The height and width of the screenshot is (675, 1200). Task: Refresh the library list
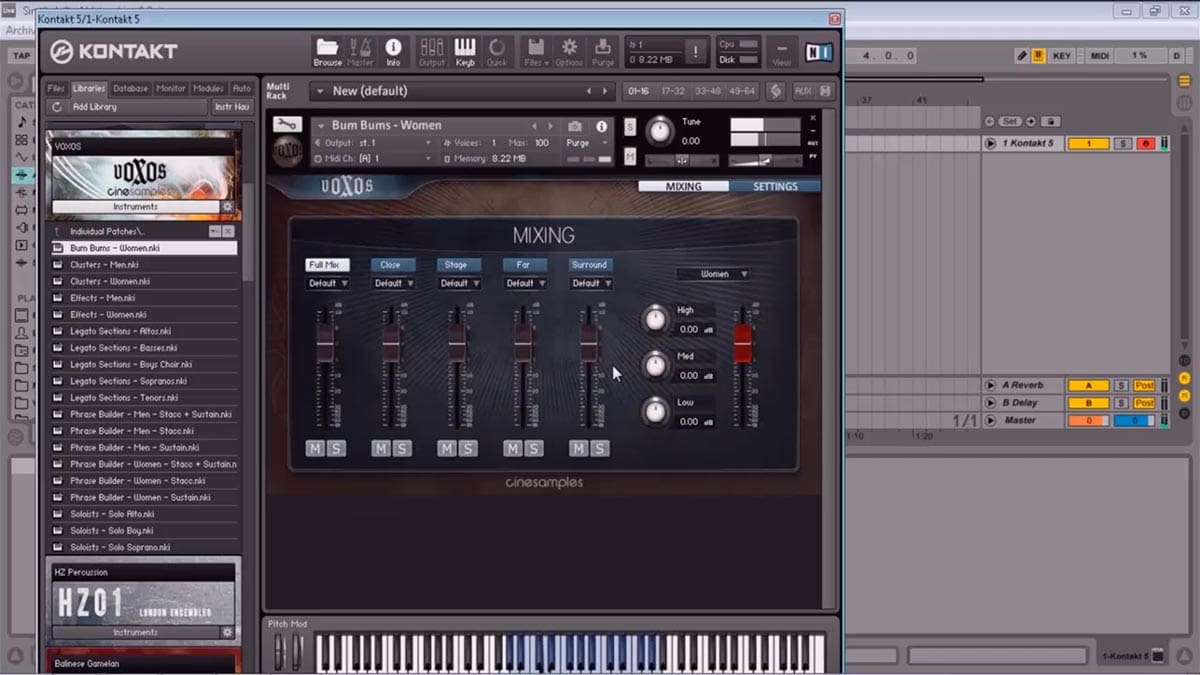[57, 107]
